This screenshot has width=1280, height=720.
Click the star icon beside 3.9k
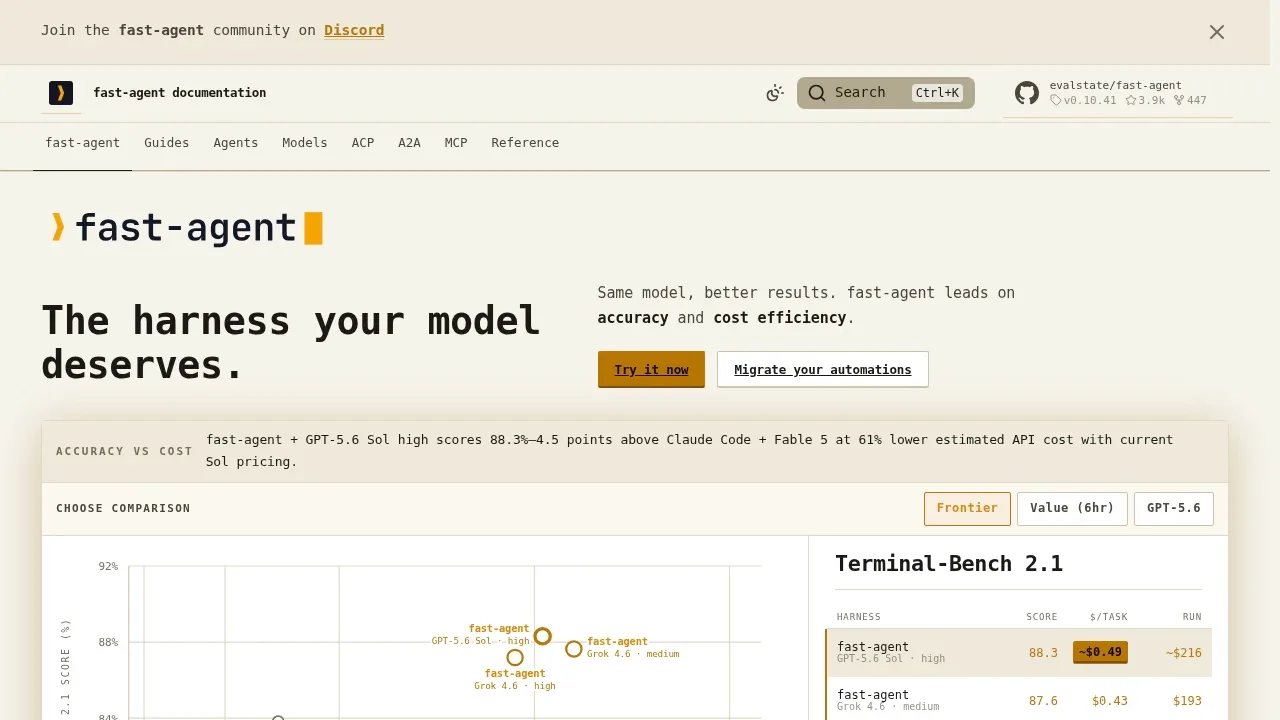(1131, 100)
